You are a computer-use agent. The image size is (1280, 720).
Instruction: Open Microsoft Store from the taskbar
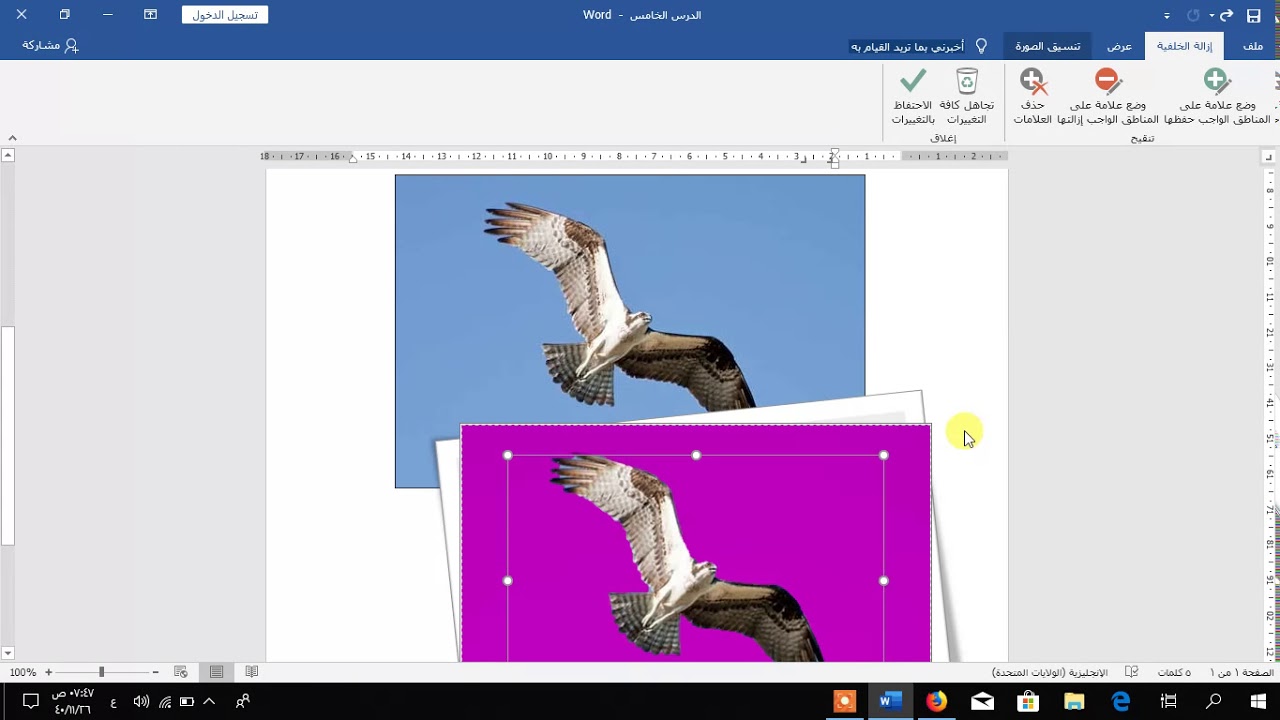pos(1028,701)
